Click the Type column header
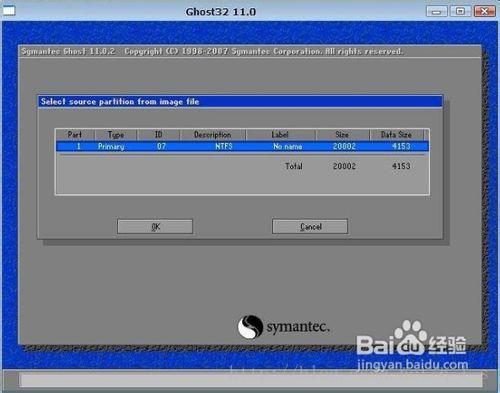 [x=116, y=135]
